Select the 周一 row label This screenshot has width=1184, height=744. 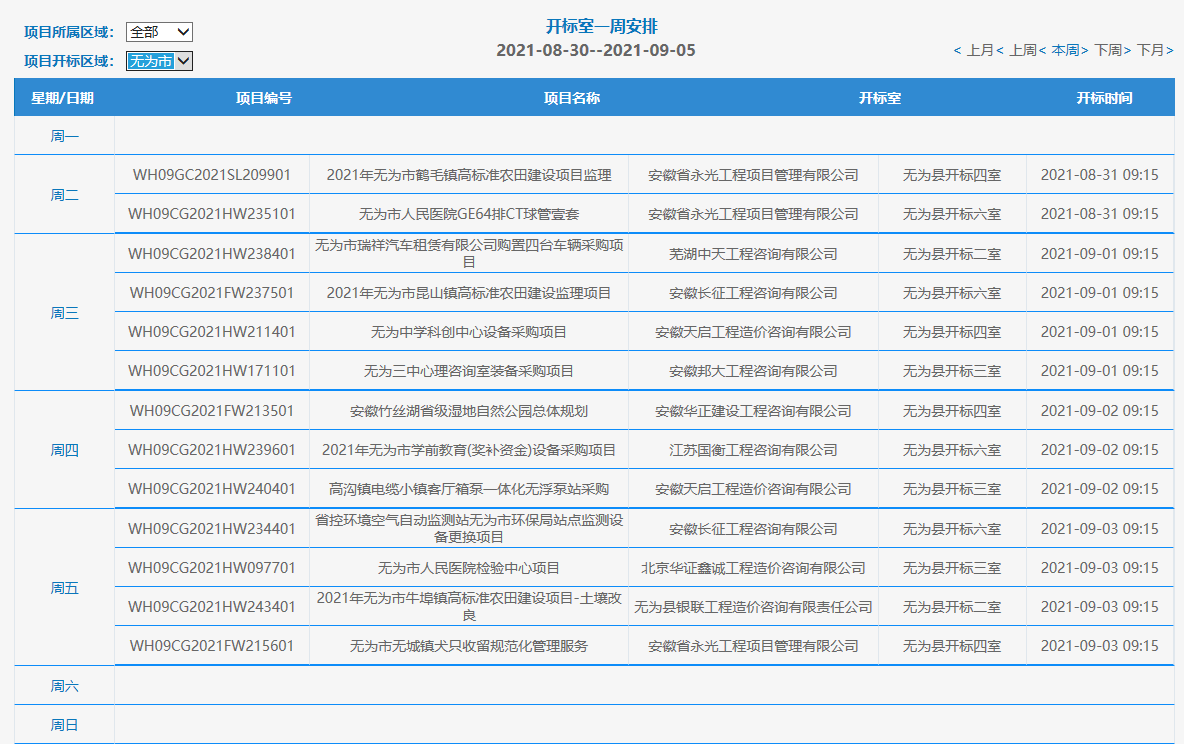[x=64, y=136]
